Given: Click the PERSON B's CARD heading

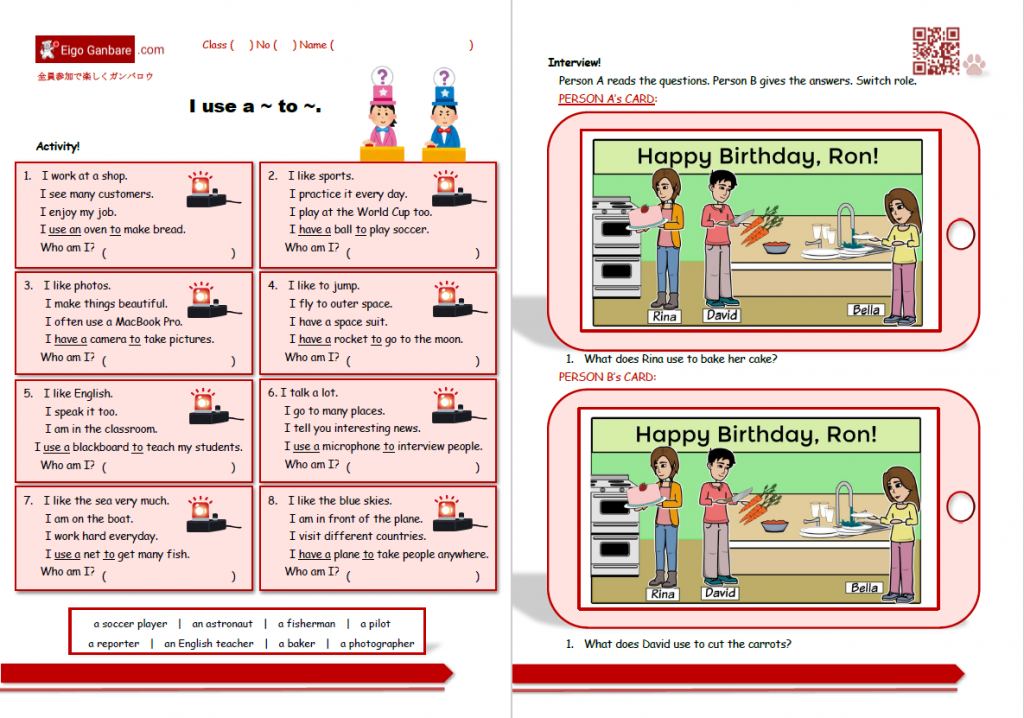Looking at the screenshot, I should (606, 376).
